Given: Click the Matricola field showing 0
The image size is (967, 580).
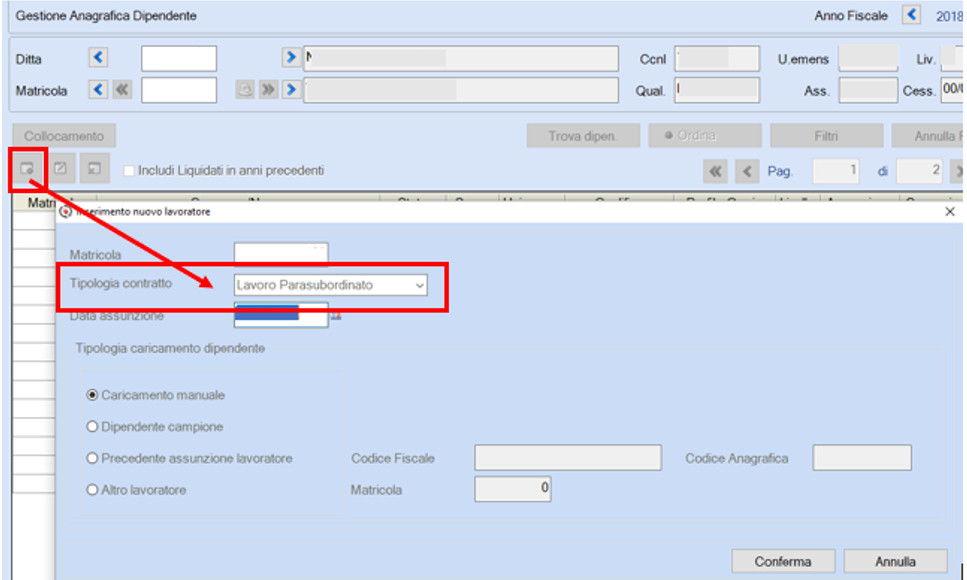Looking at the screenshot, I should (x=512, y=489).
